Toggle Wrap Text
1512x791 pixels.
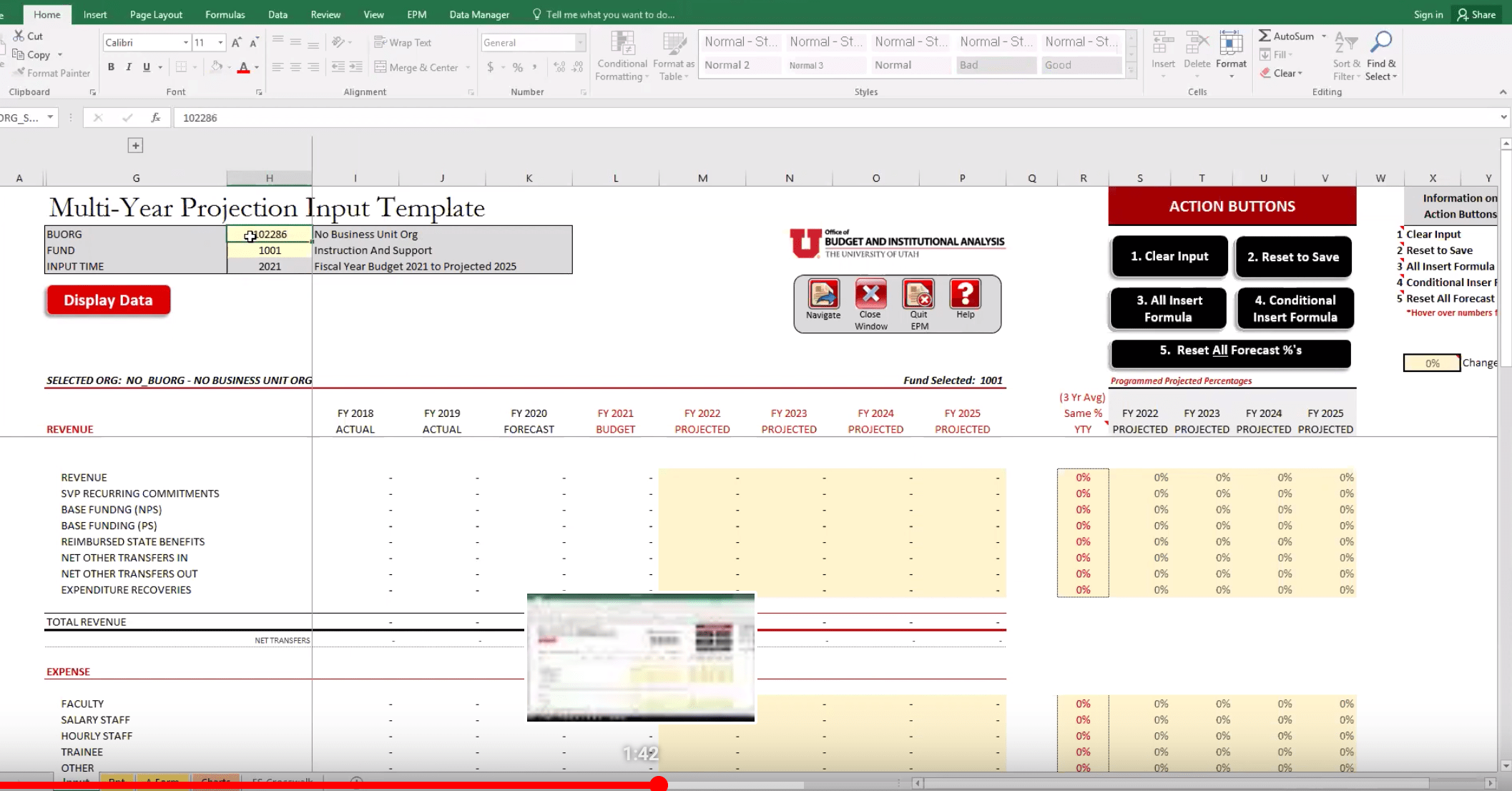[403, 43]
